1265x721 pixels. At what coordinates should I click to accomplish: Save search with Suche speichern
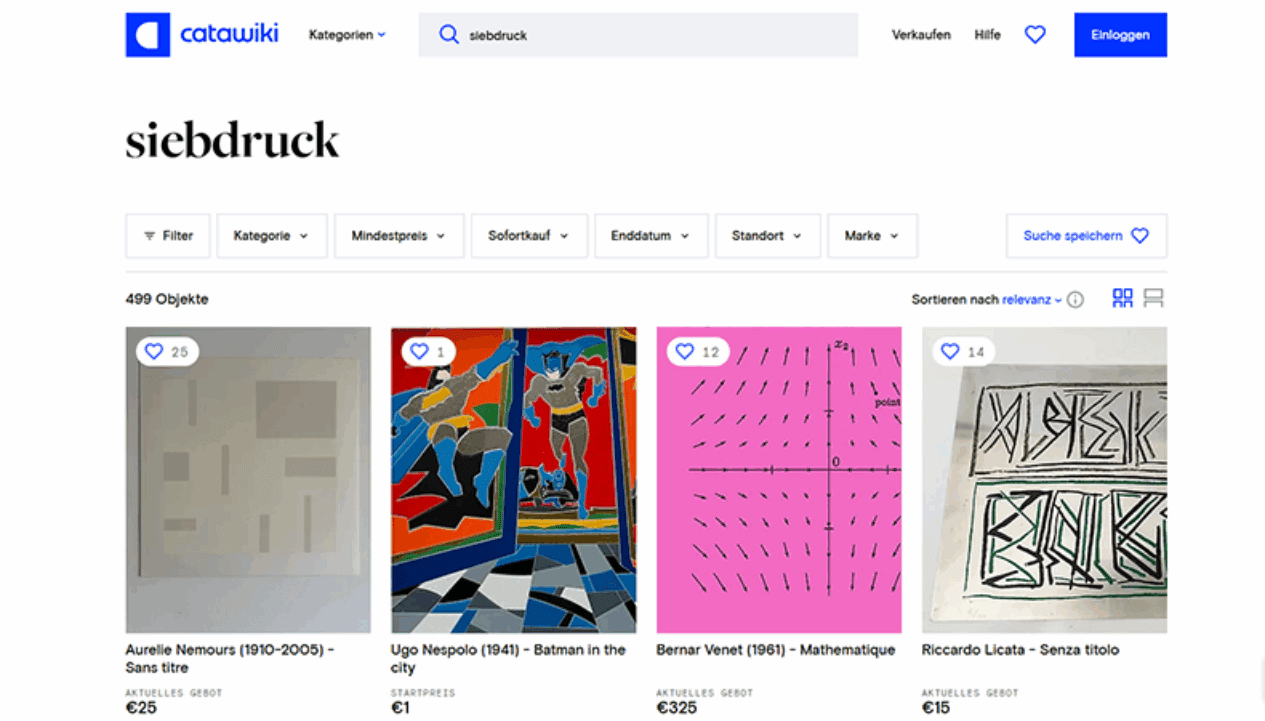1086,236
